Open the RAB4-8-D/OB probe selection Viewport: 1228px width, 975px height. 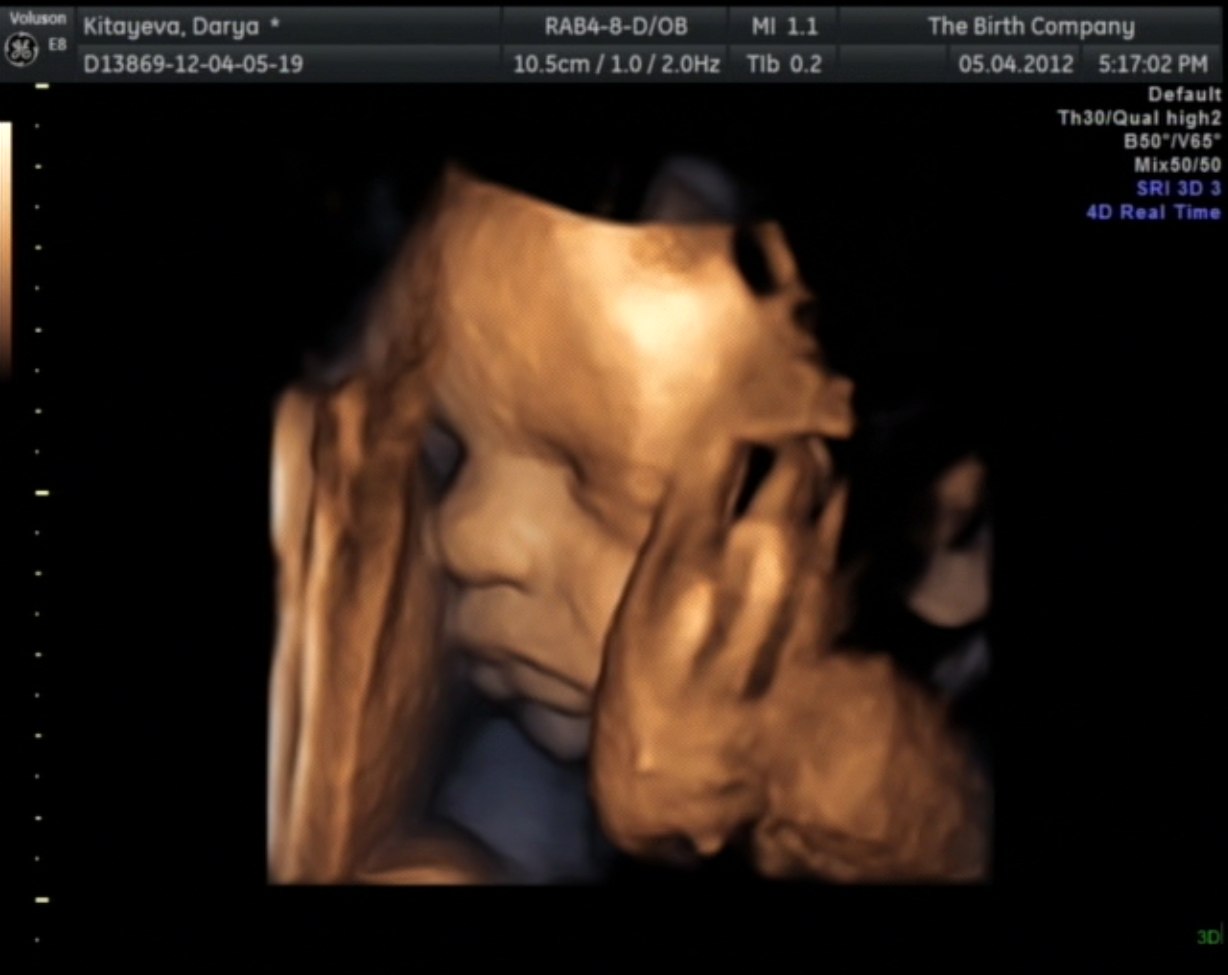click(616, 27)
